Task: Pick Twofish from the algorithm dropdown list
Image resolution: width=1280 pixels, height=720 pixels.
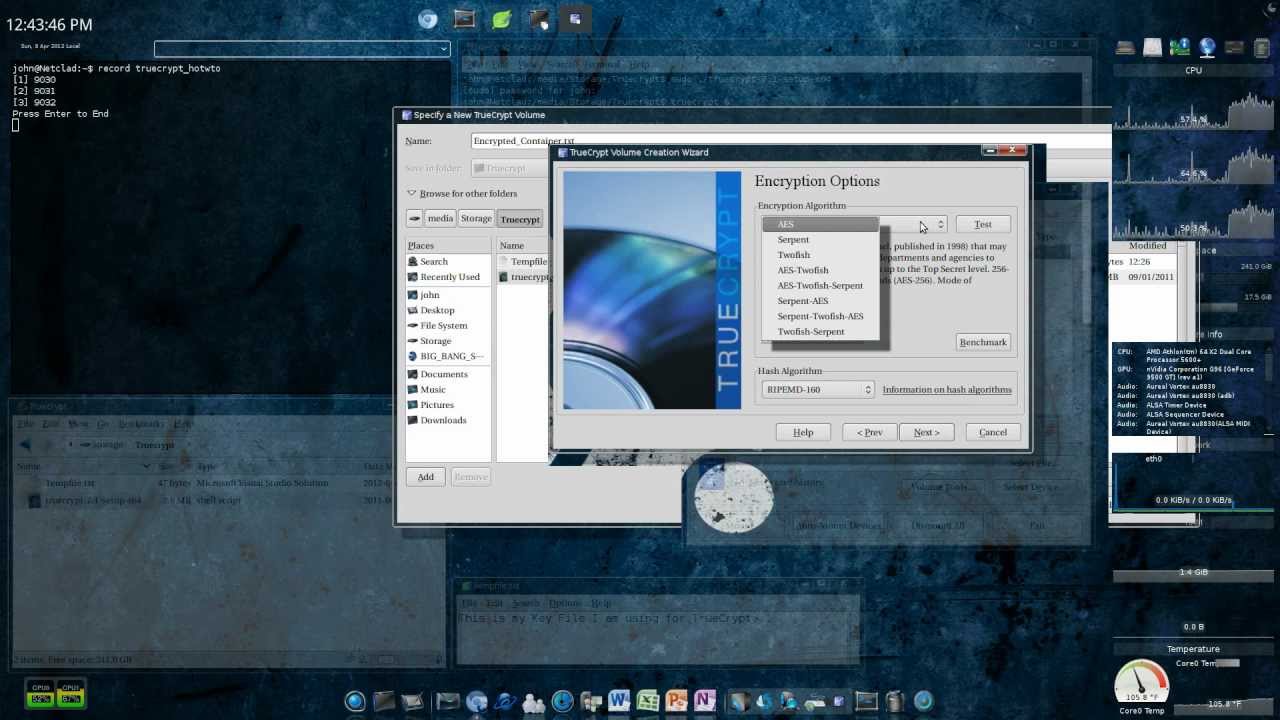Action: coord(820,255)
